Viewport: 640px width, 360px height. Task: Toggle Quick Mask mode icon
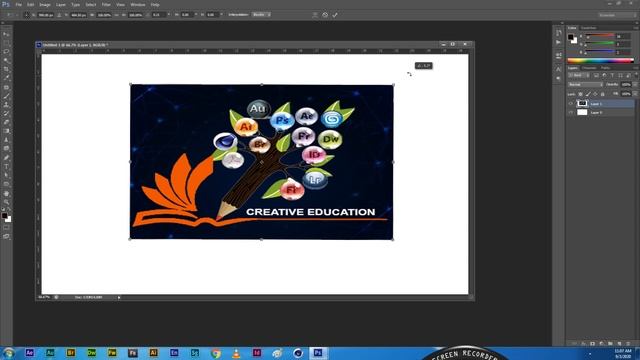coord(6,228)
